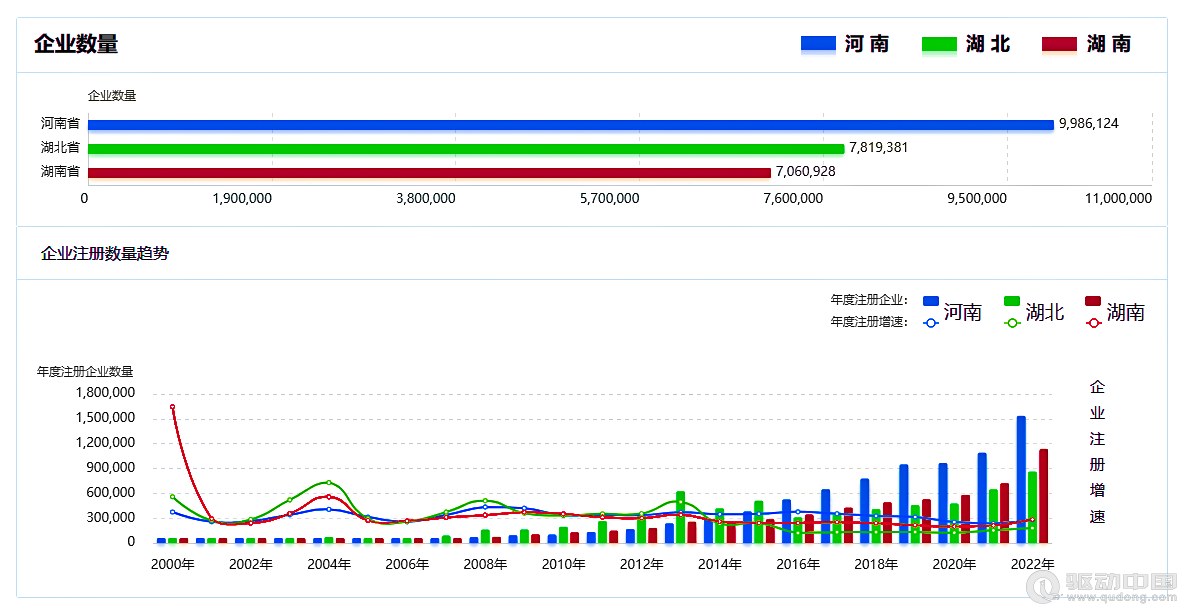This screenshot has height=615, width=1188.
Task: Toggle the 湖北 legend in the top header
Action: (966, 44)
